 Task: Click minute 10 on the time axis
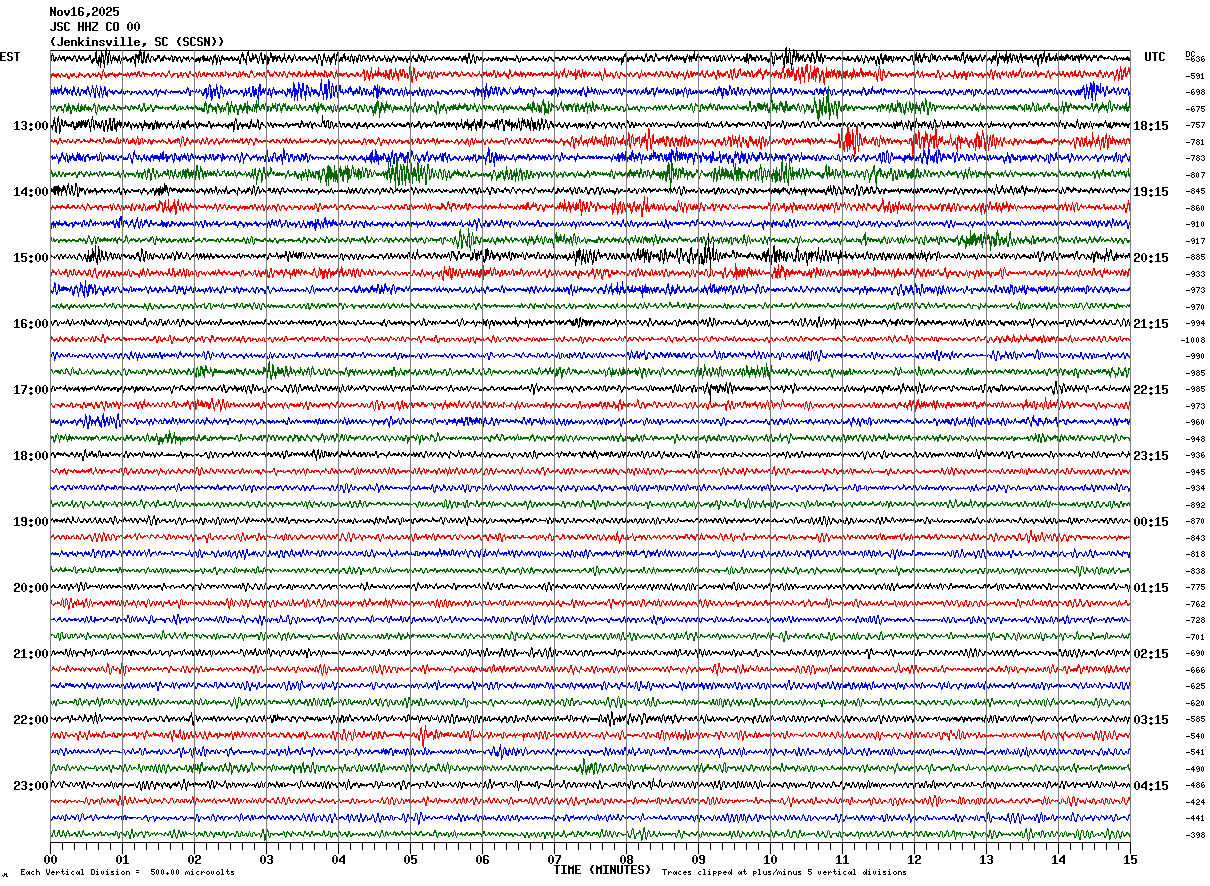pyautogui.click(x=770, y=859)
